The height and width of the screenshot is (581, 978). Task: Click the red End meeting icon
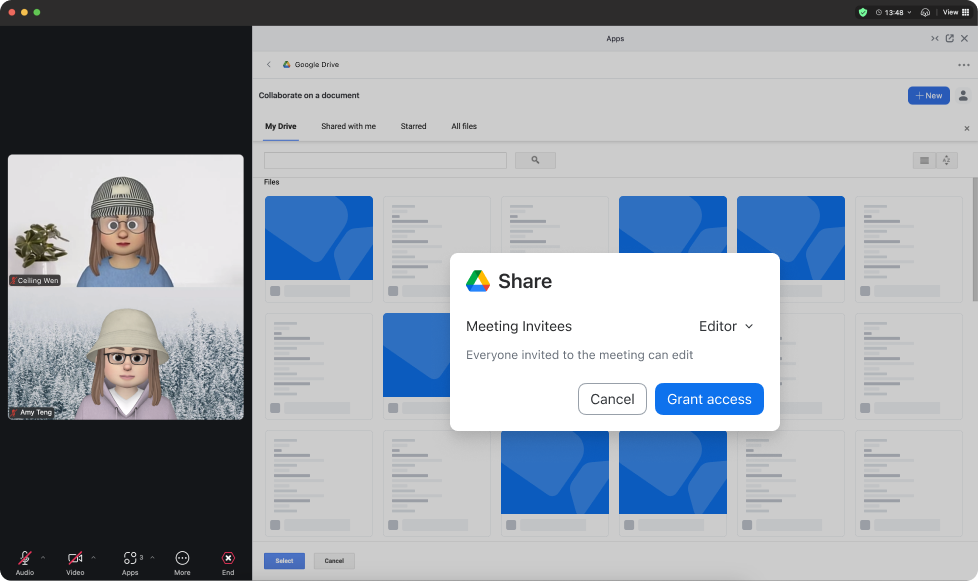pos(228,558)
